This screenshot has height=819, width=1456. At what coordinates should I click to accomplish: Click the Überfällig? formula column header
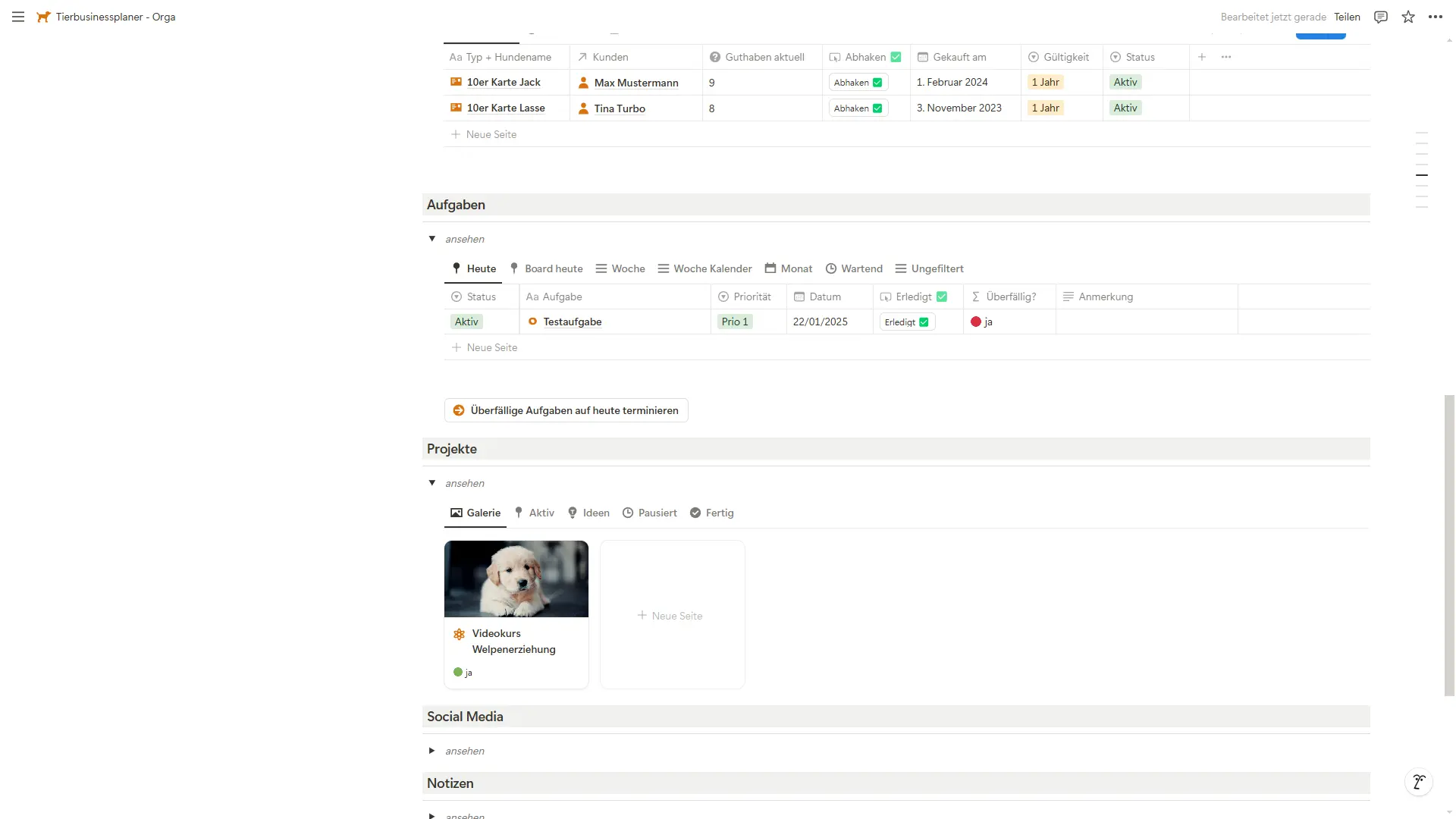[x=1009, y=297]
